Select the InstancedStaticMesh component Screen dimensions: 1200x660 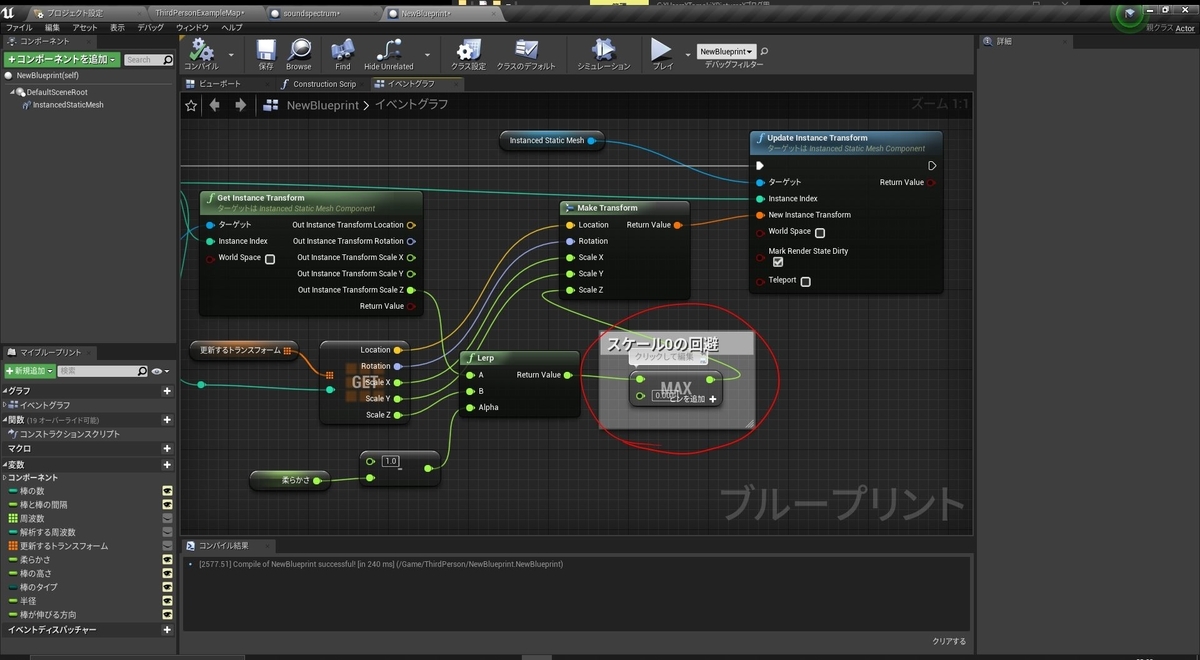[x=68, y=105]
